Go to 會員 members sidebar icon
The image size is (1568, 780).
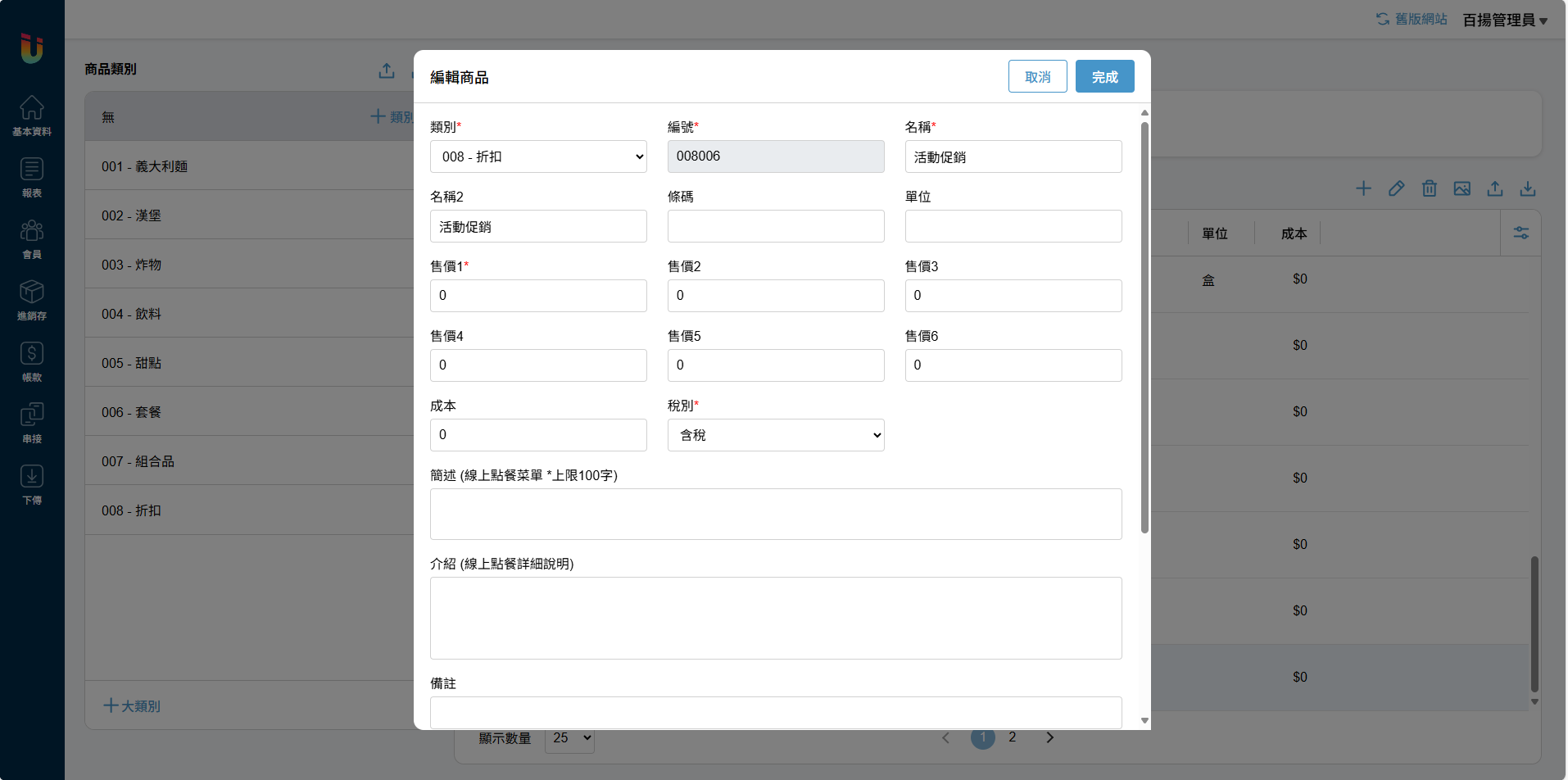click(x=32, y=238)
